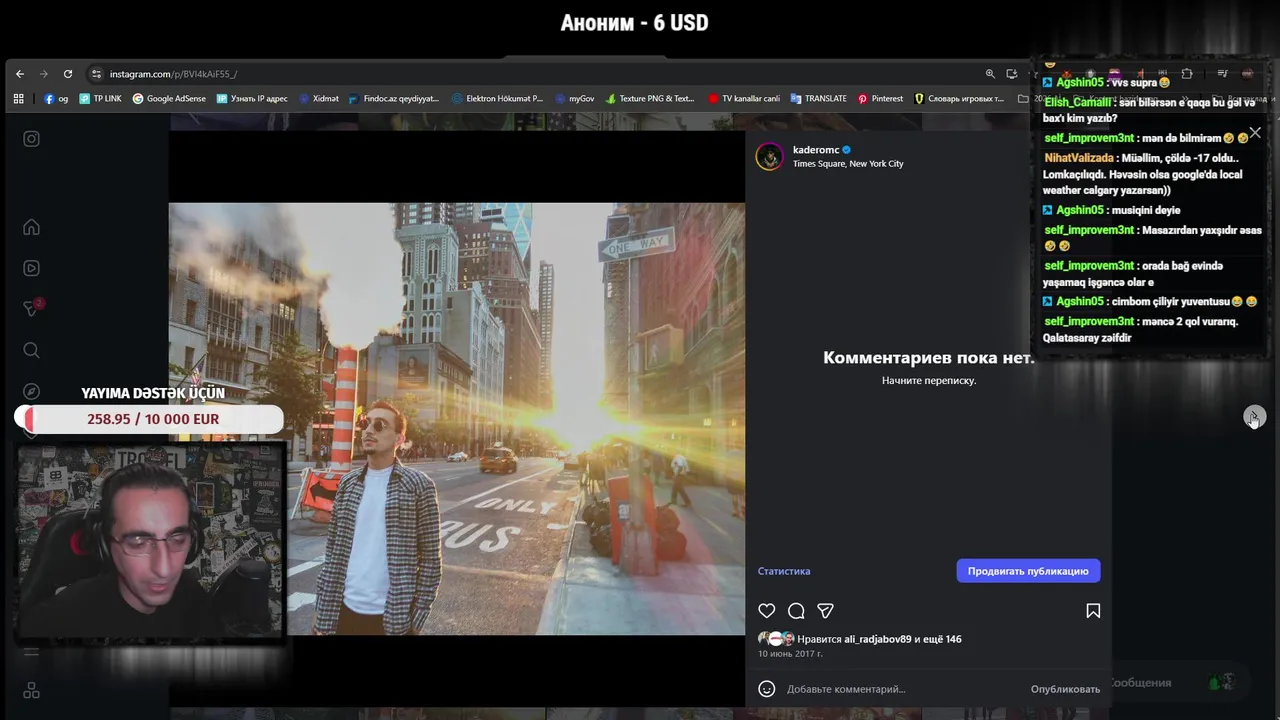Click the 'Аноним - 6 USD' donation banner
This screenshot has width=1280, height=720.
click(x=635, y=23)
